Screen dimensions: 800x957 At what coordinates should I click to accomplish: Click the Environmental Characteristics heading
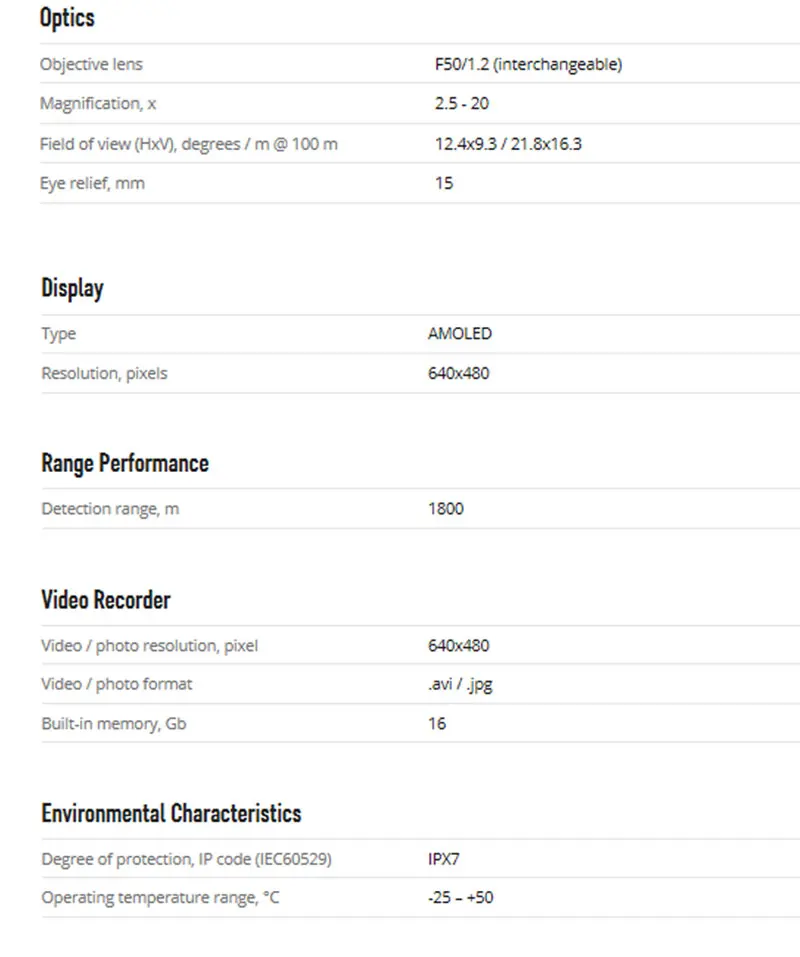pyautogui.click(x=171, y=813)
